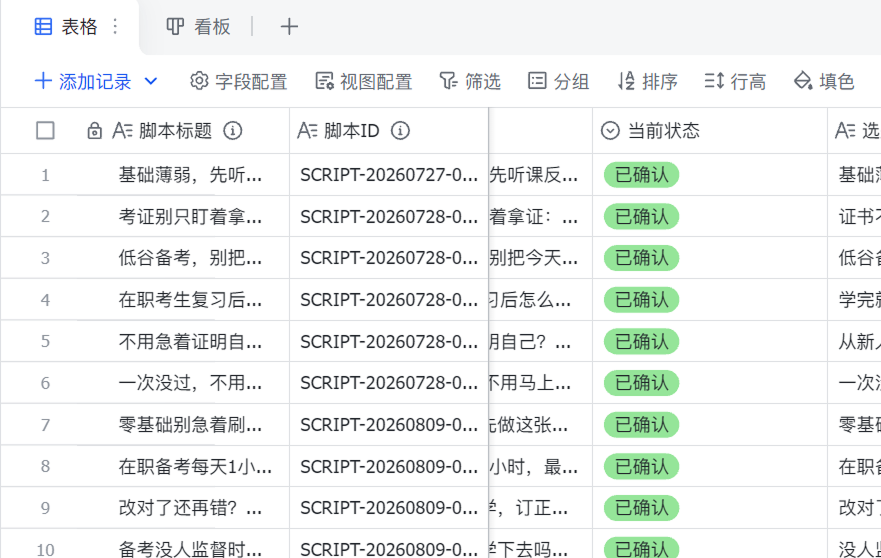
Task: Click 已确认 status tag in row 8
Action: pyautogui.click(x=641, y=466)
